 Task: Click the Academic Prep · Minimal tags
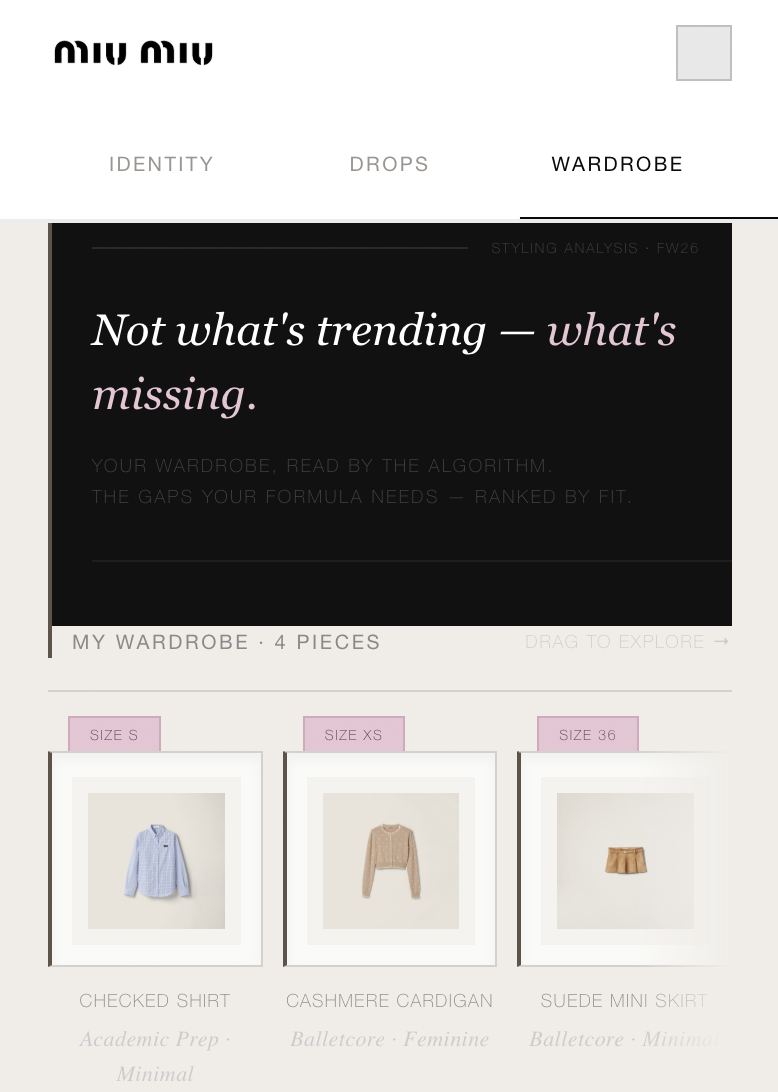click(x=155, y=1056)
